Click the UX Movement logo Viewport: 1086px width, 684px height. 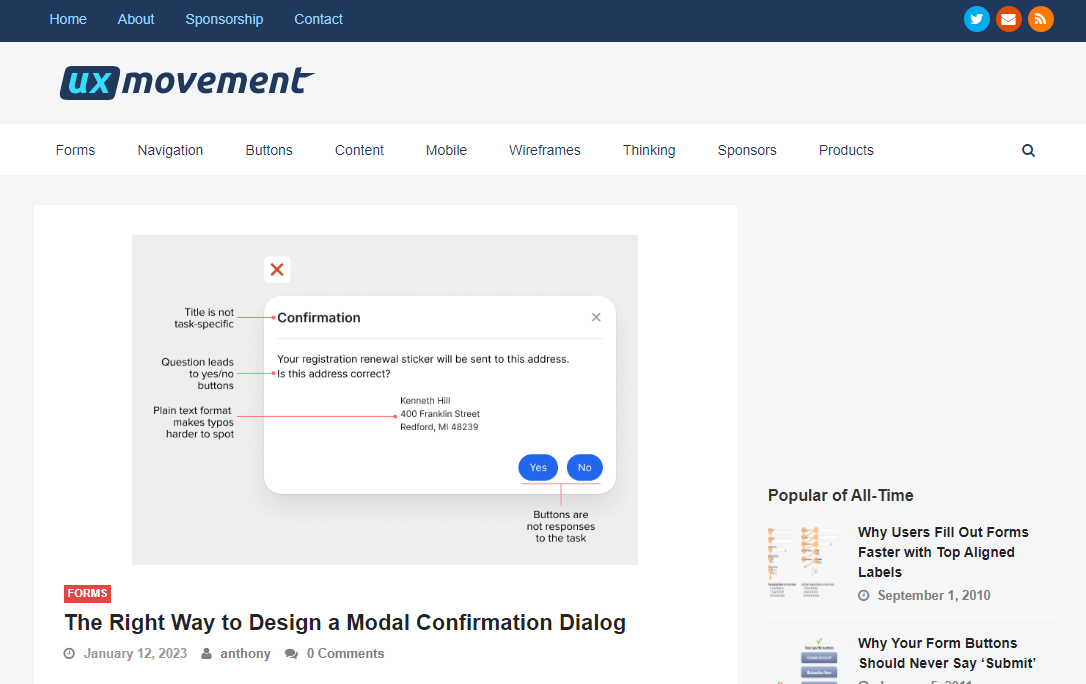pyautogui.click(x=186, y=82)
